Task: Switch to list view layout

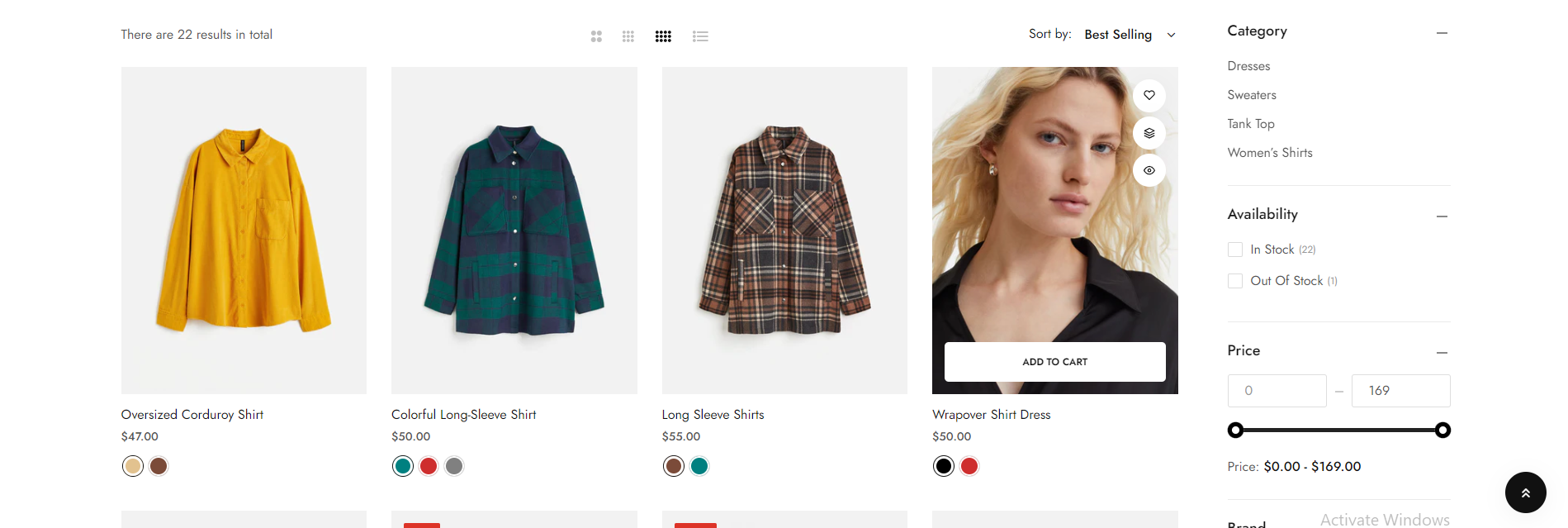Action: coord(700,36)
